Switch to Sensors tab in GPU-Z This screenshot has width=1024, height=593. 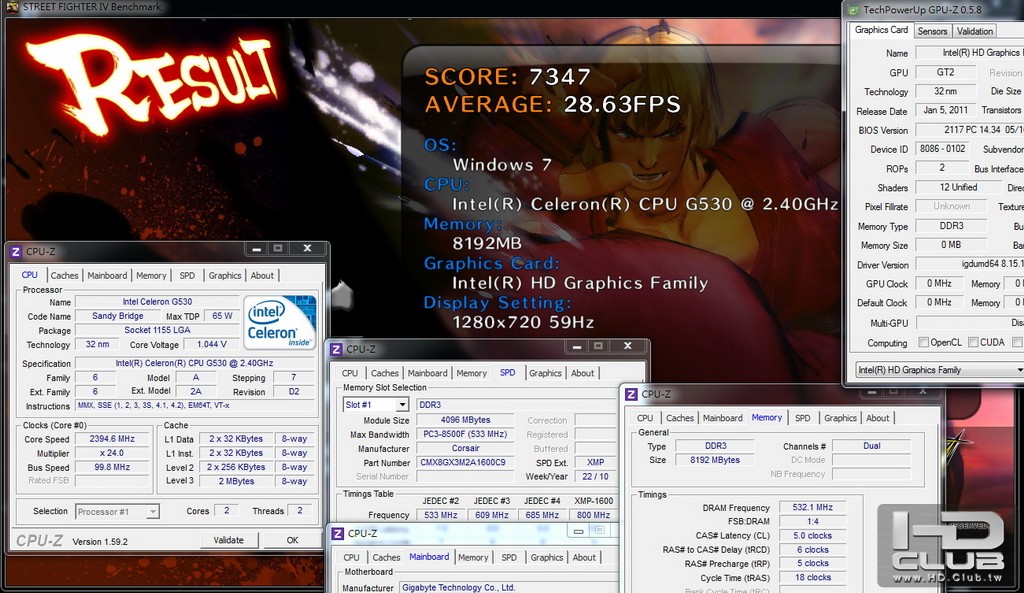click(x=932, y=31)
